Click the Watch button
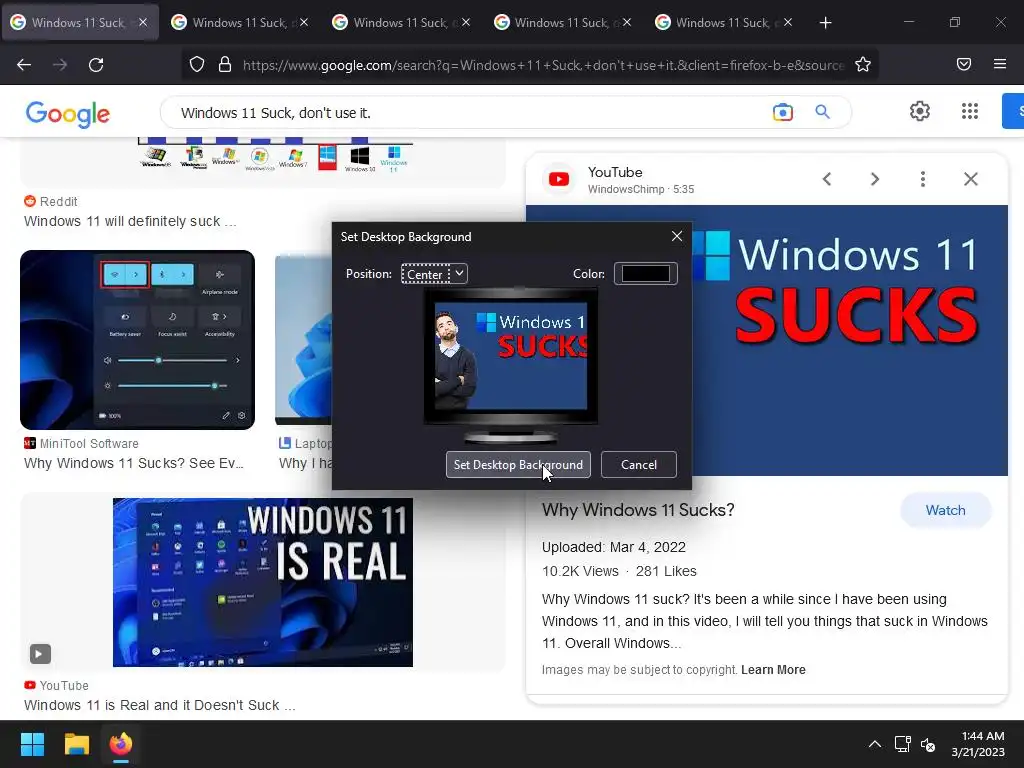 click(x=946, y=510)
